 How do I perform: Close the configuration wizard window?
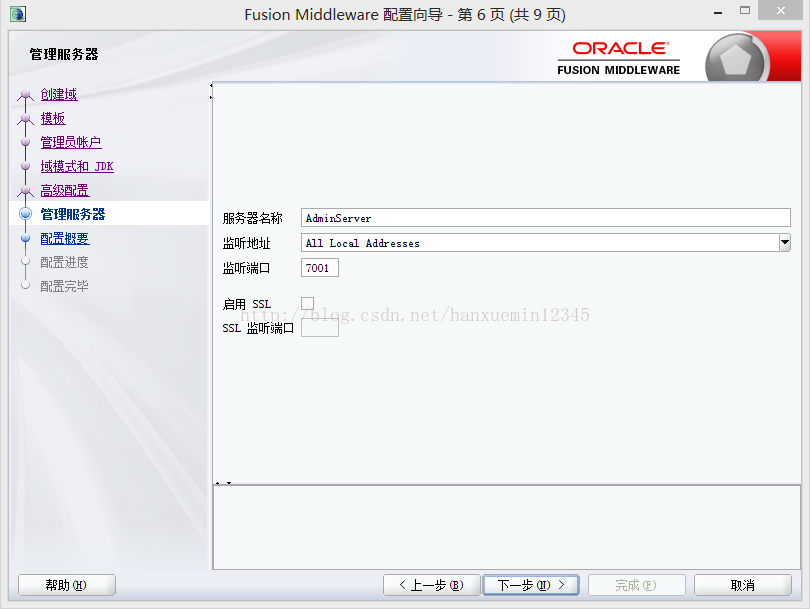pos(781,10)
